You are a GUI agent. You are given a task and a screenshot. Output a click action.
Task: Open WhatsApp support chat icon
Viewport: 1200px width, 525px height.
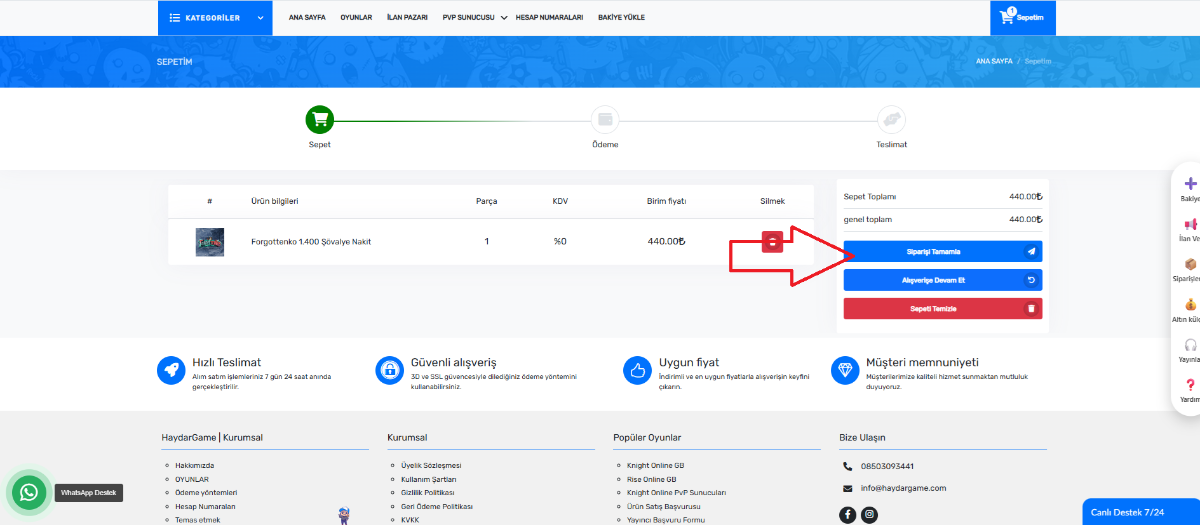(29, 492)
